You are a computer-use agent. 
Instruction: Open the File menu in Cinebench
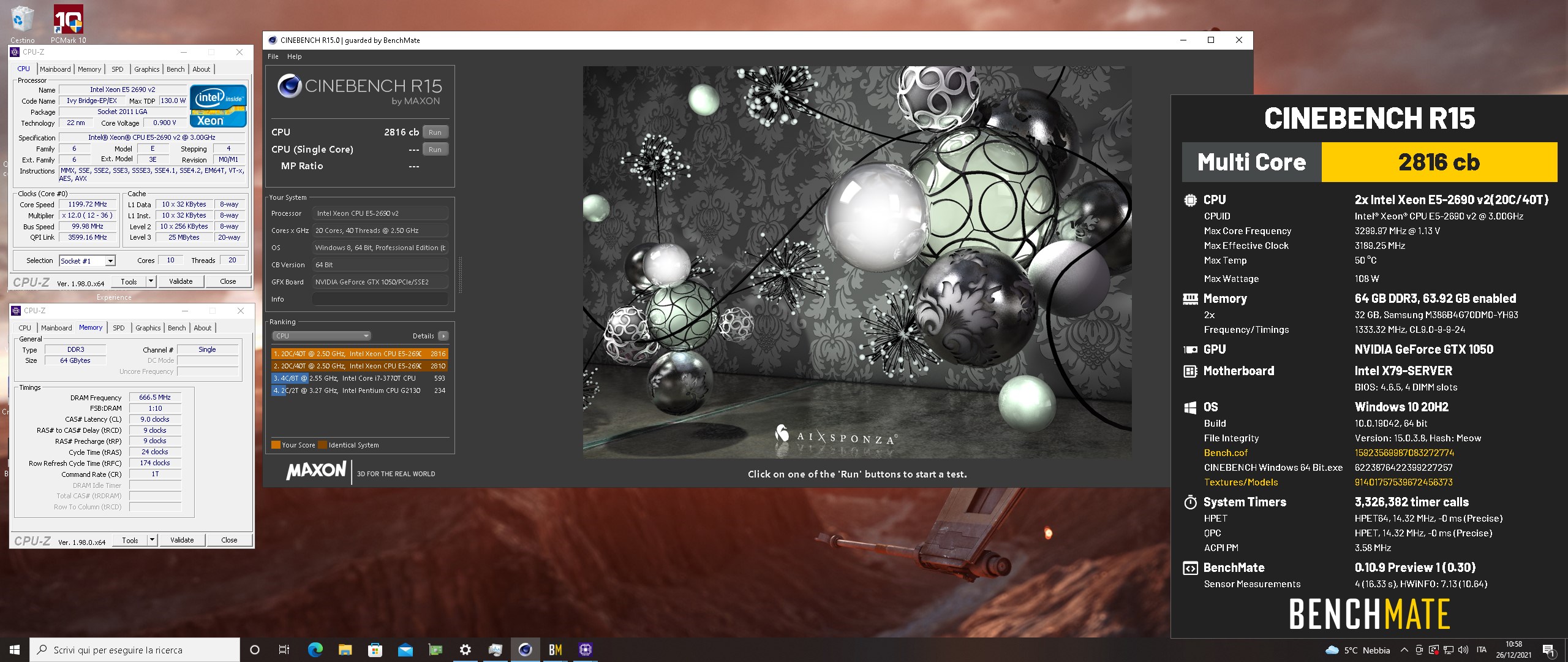(x=273, y=56)
